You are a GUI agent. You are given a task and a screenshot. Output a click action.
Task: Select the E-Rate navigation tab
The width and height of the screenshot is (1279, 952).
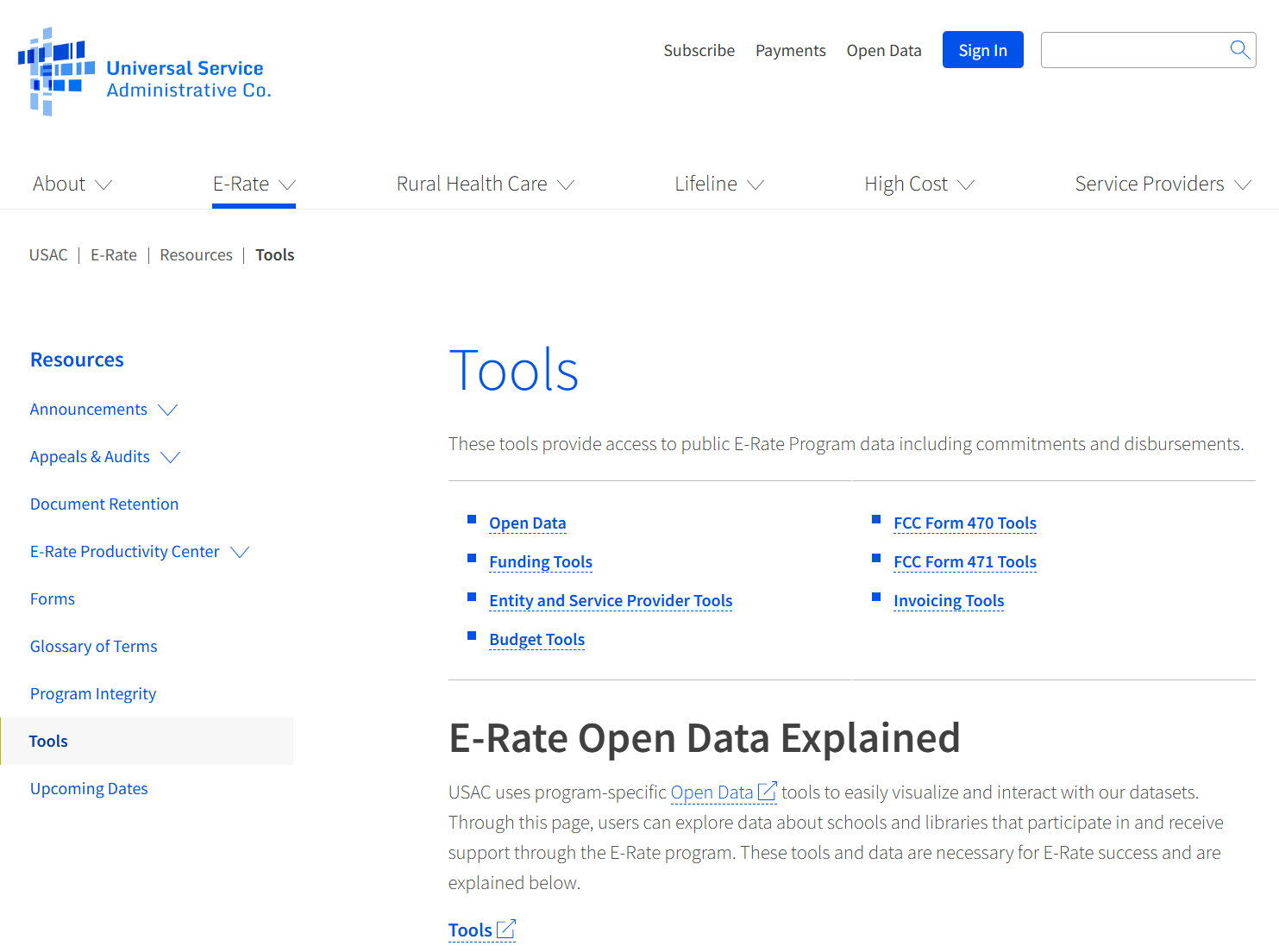(254, 185)
